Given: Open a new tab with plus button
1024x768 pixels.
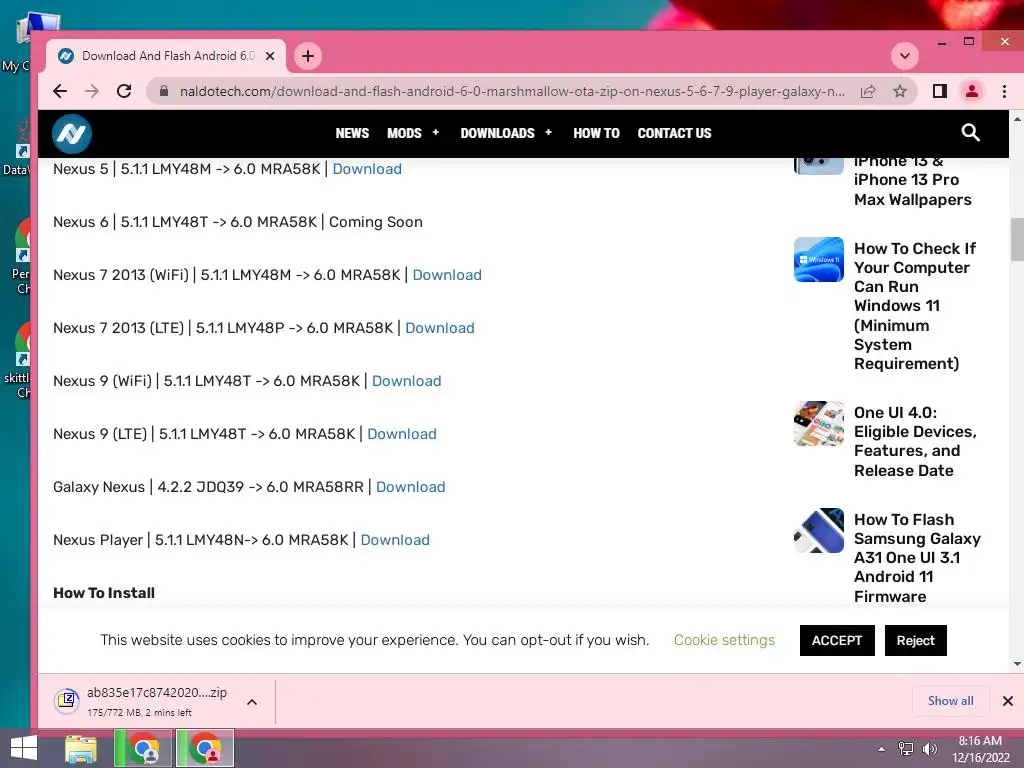Looking at the screenshot, I should coord(308,56).
